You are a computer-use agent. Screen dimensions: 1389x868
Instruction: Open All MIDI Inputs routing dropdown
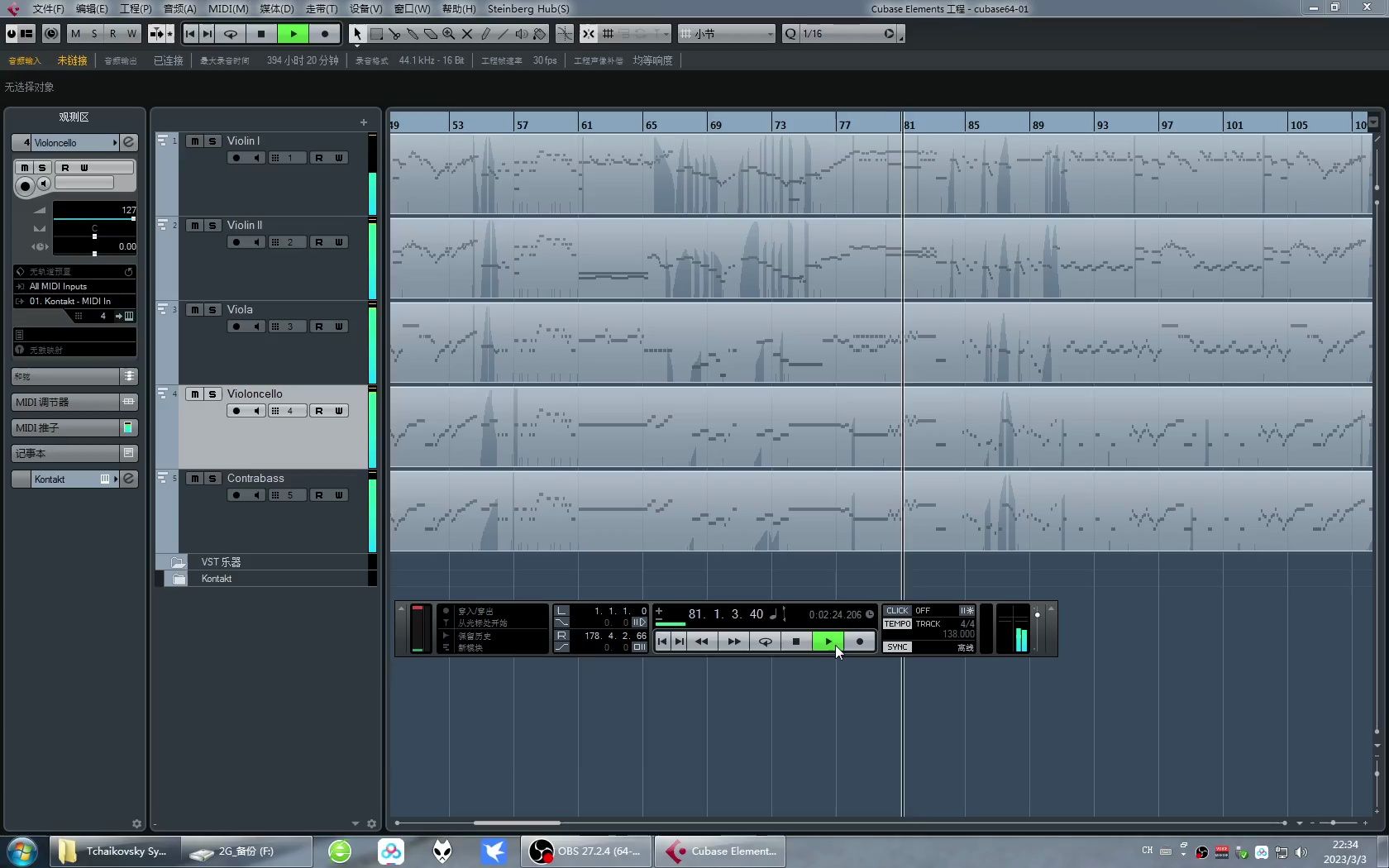(x=74, y=286)
